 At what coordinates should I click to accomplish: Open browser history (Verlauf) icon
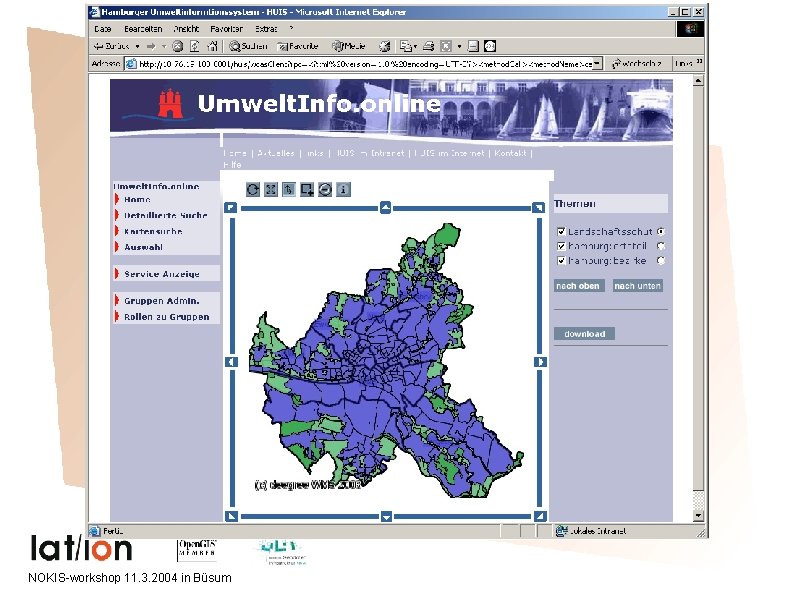point(385,46)
